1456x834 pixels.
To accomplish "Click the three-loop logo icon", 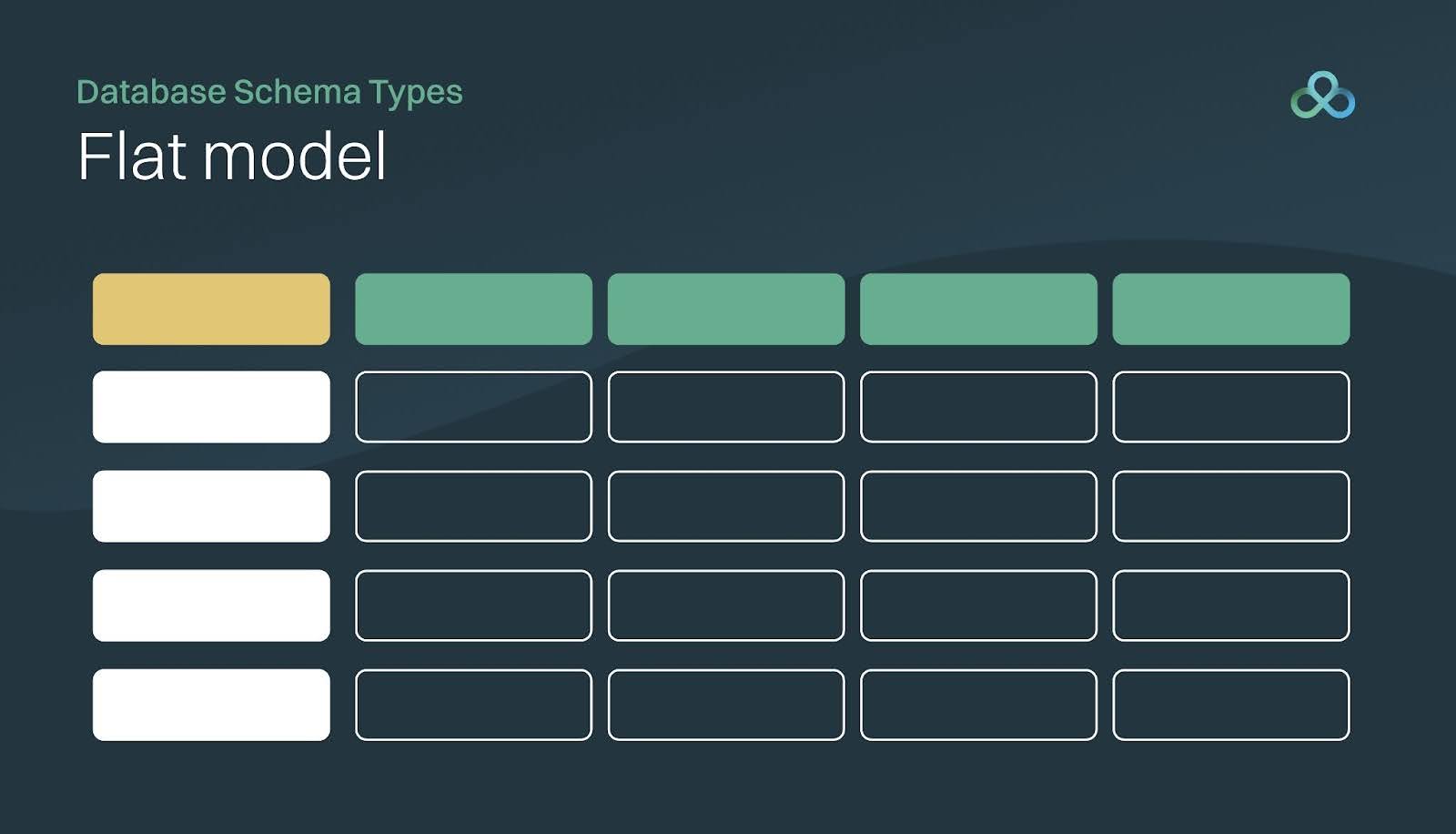I will (1322, 96).
